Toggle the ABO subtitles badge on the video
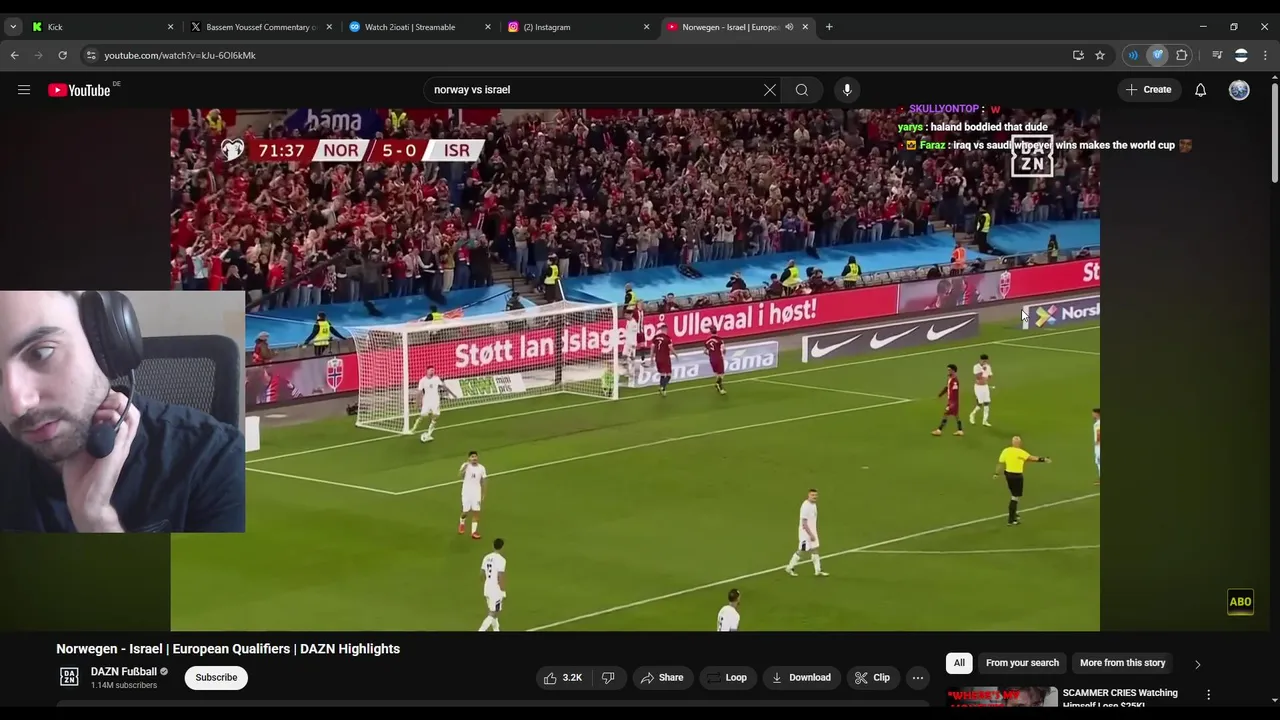 pos(1240,602)
